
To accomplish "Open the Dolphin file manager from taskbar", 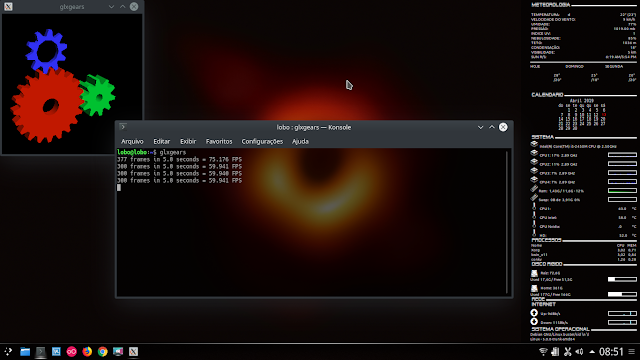I will [x=25, y=351].
